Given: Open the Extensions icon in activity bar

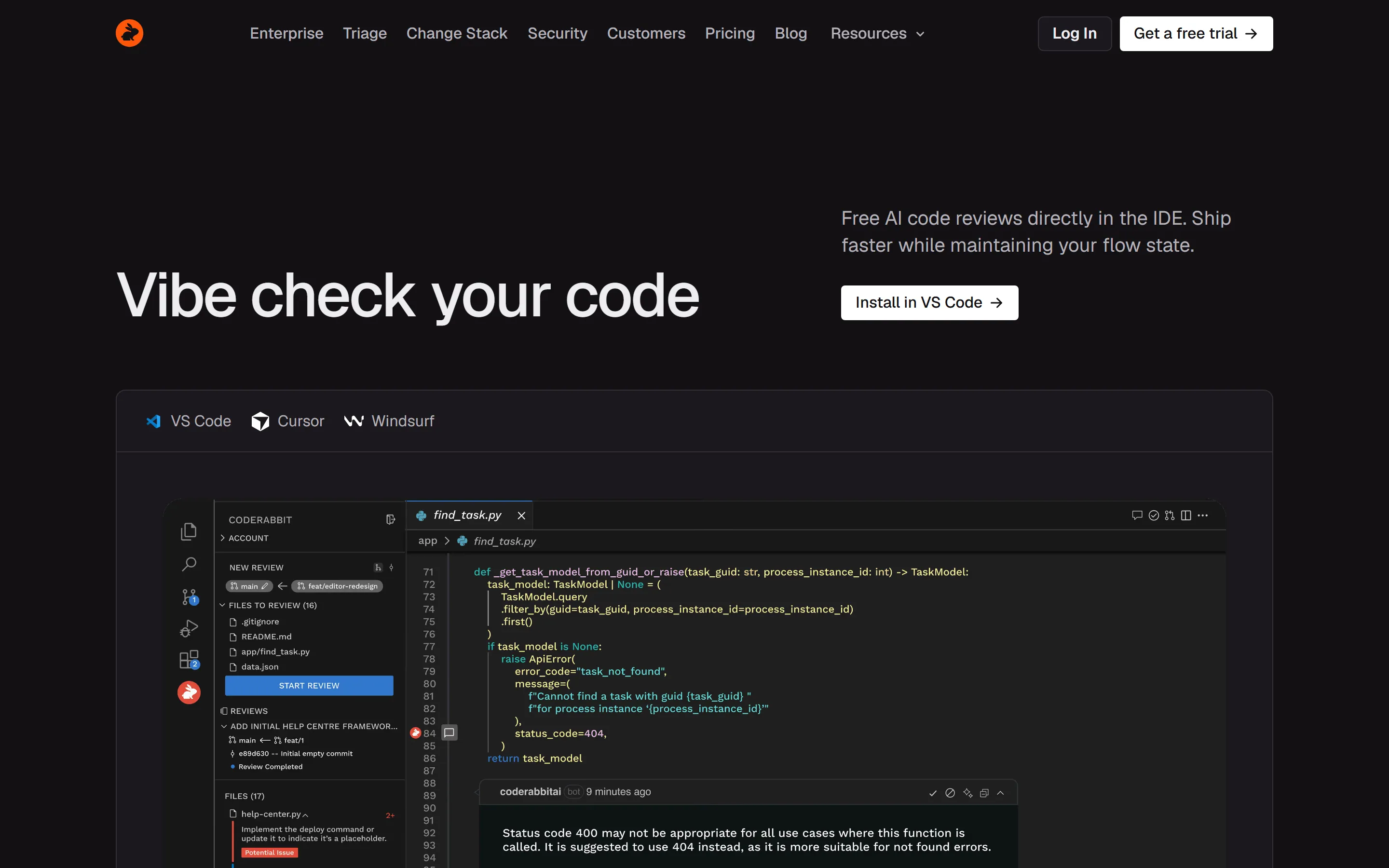Looking at the screenshot, I should click(189, 660).
